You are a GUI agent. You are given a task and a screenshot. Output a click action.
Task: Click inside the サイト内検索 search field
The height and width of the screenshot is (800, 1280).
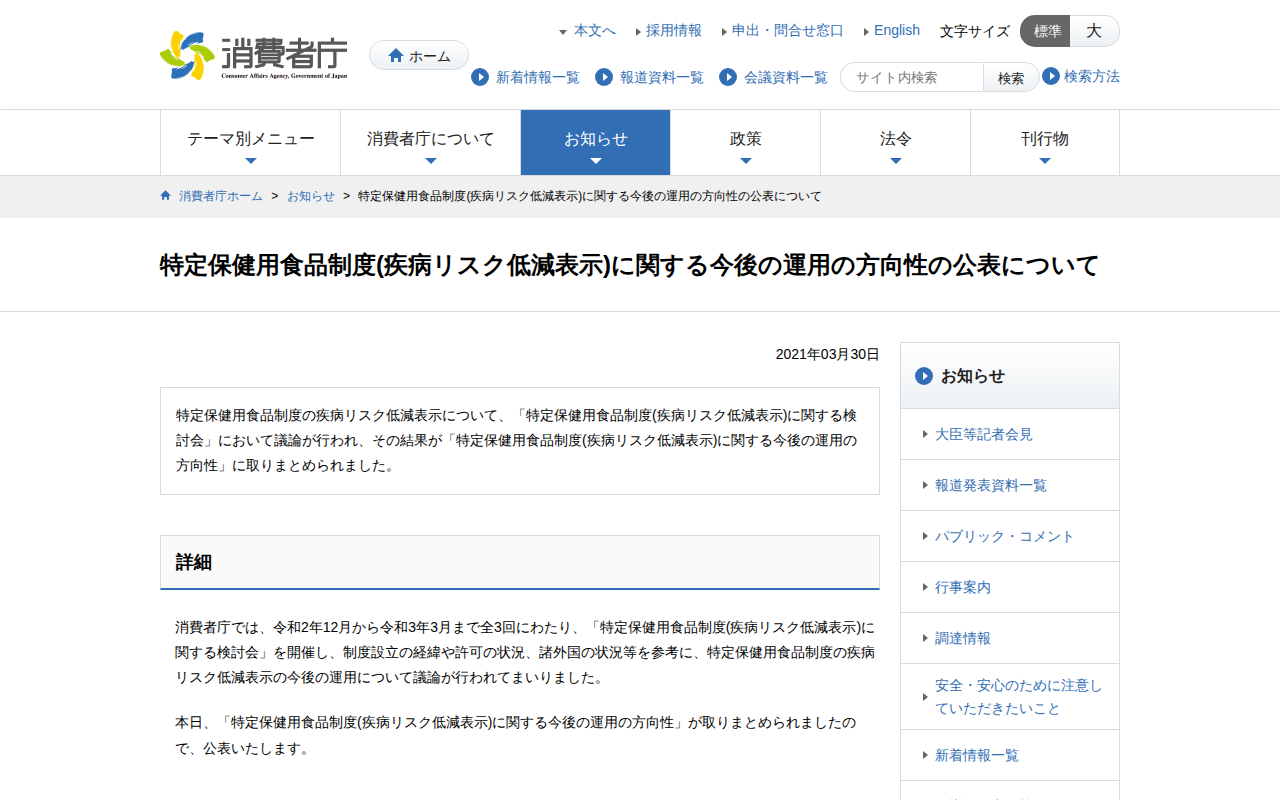click(x=910, y=77)
